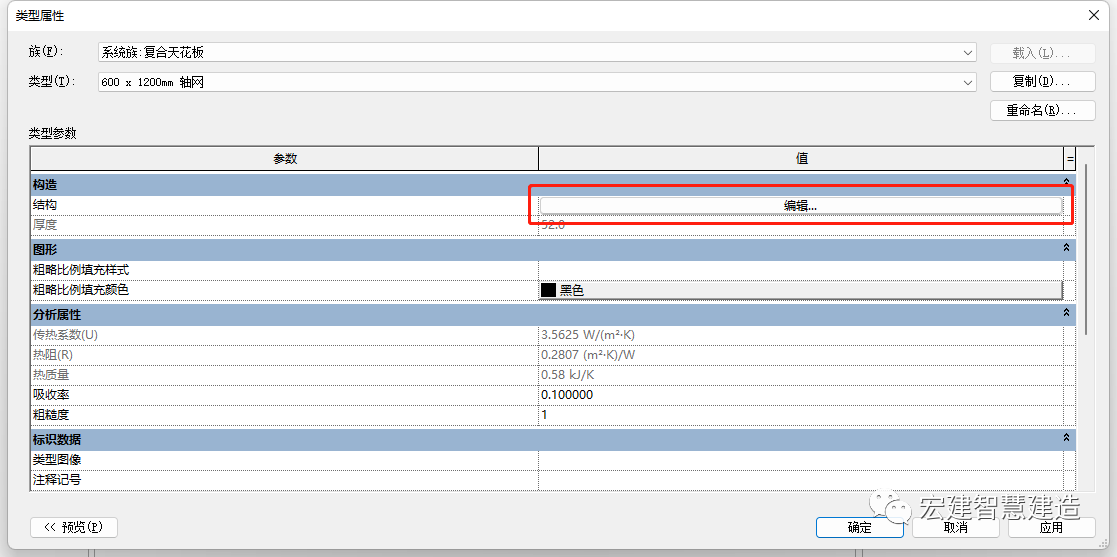Close the 类型属性 dialog

point(1093,14)
